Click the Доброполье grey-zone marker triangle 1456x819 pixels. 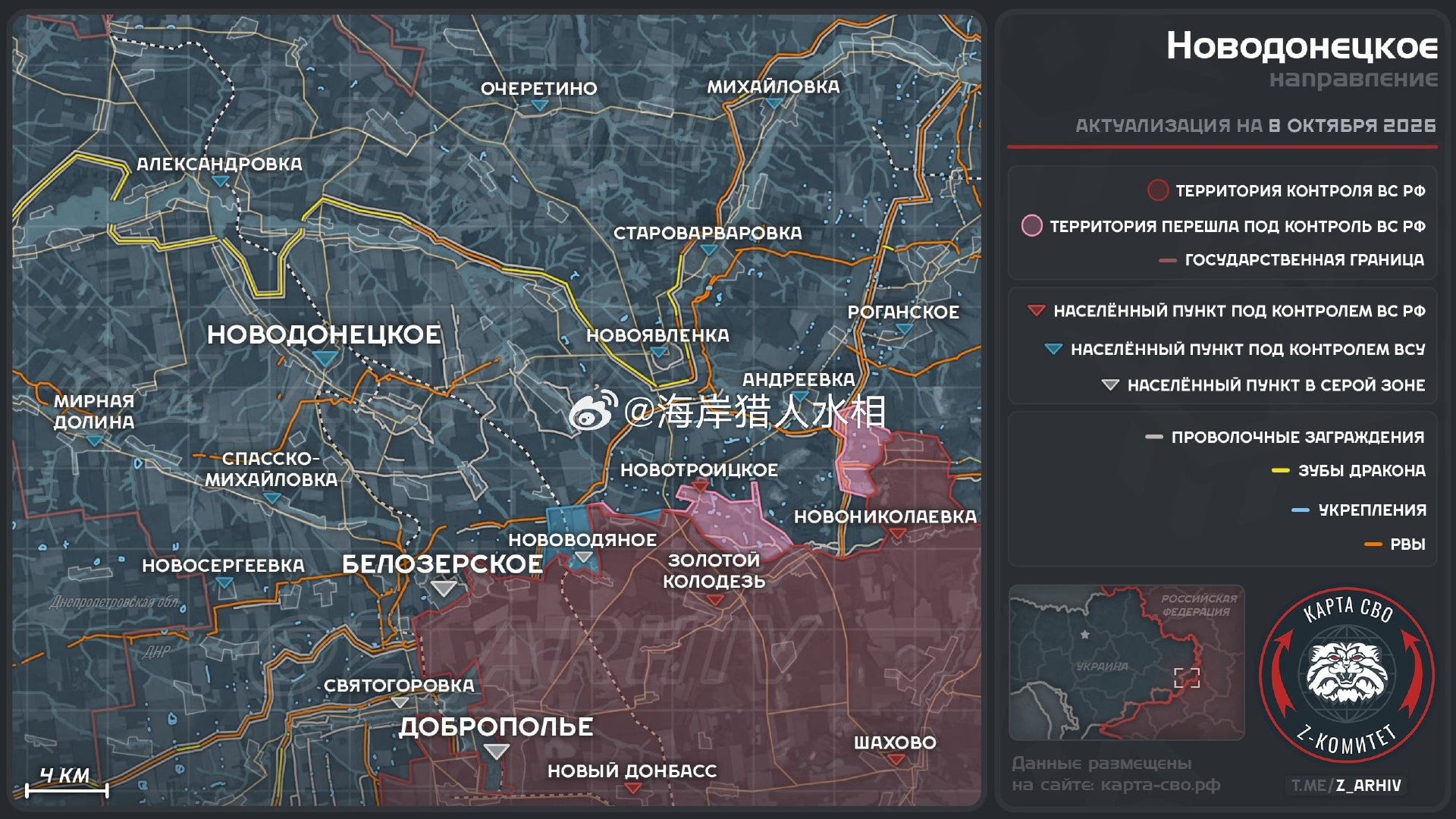(497, 751)
